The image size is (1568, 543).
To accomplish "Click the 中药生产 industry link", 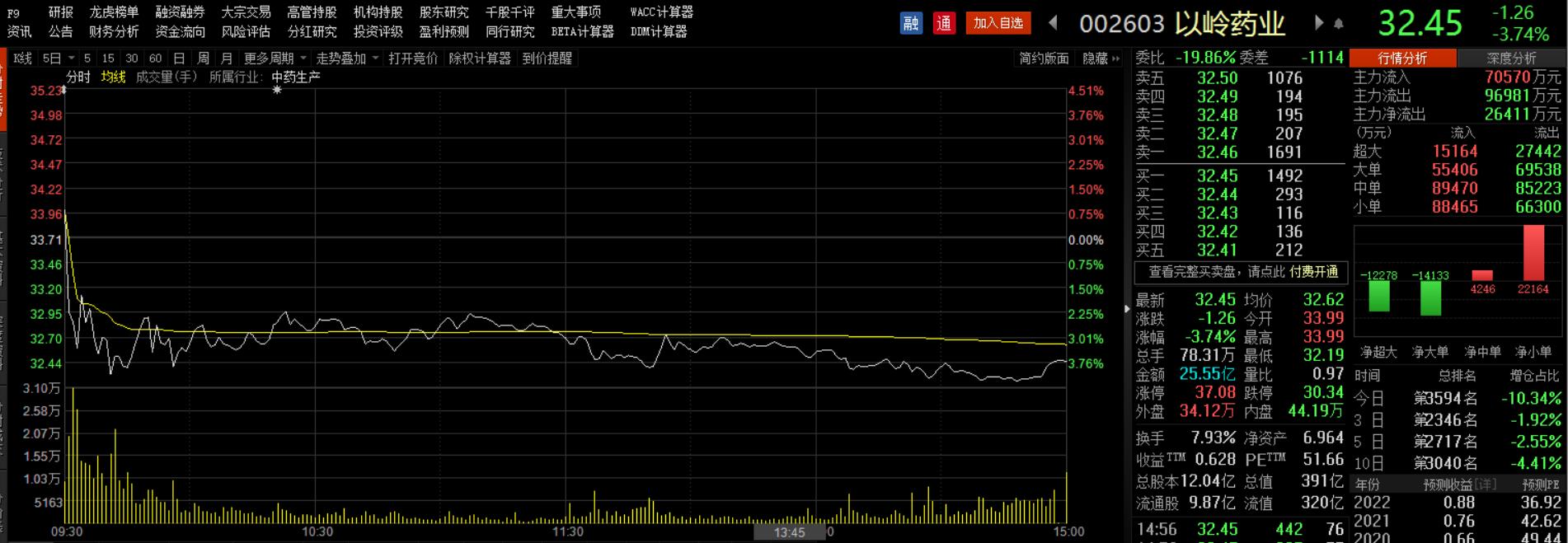I will coord(296,77).
